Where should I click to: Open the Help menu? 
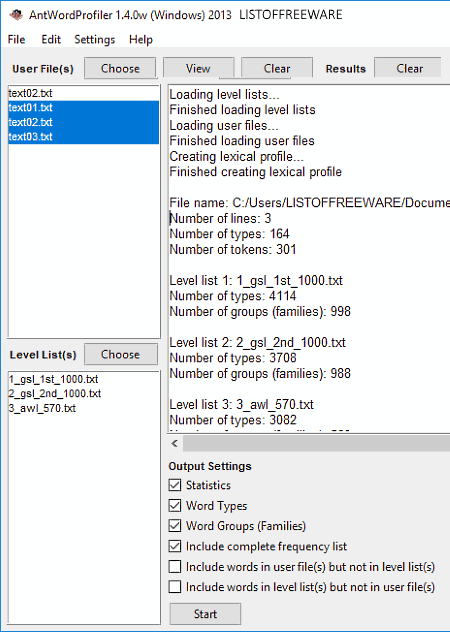click(x=141, y=40)
